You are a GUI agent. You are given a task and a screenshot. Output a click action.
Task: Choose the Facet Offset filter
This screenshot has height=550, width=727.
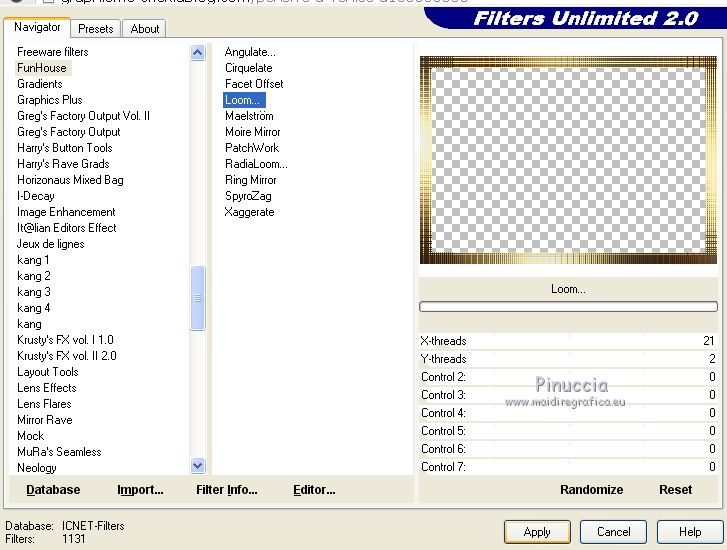click(254, 84)
